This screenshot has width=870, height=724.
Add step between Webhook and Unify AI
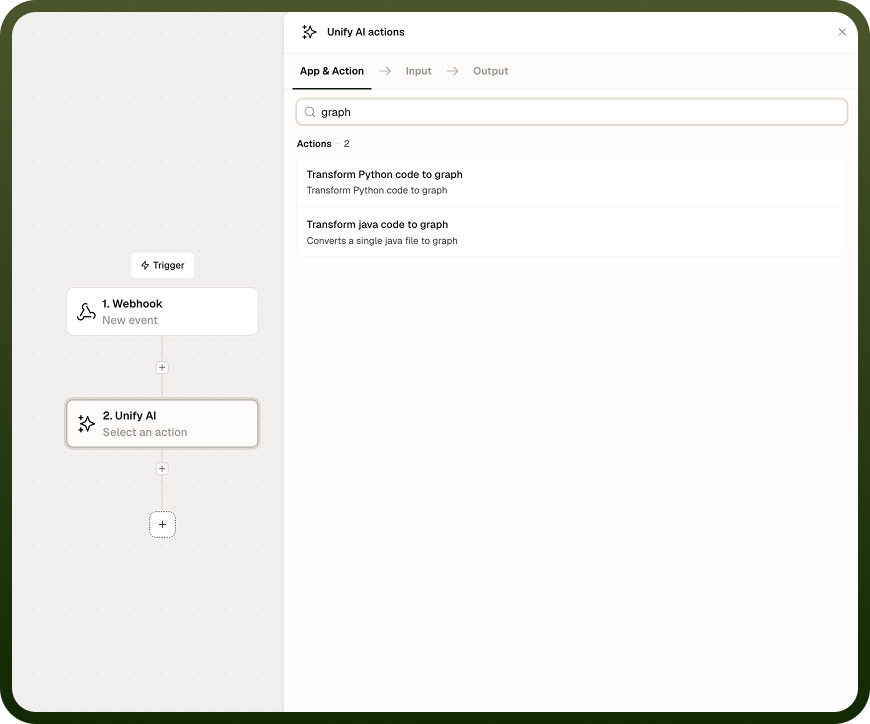tap(162, 367)
